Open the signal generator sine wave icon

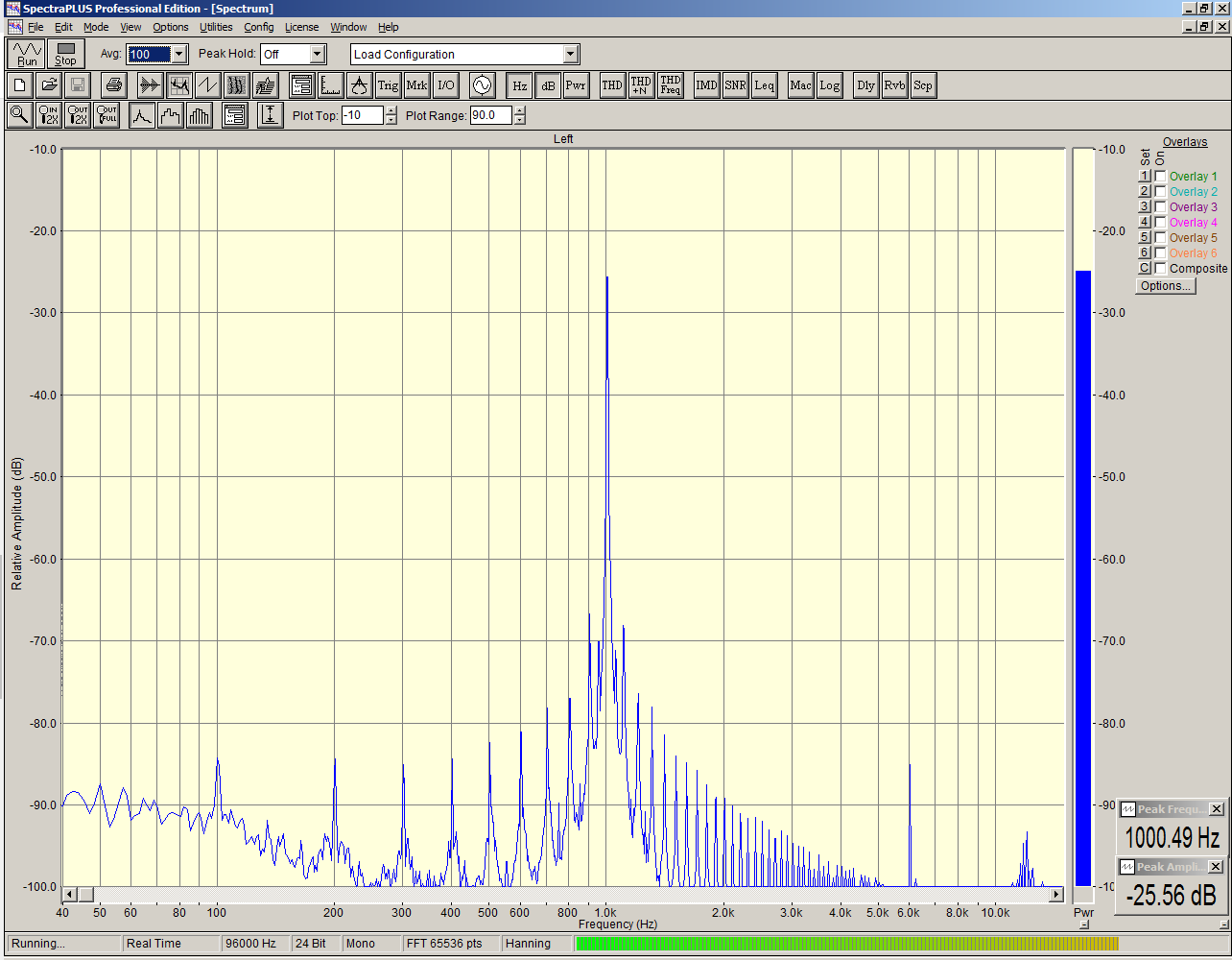[482, 85]
